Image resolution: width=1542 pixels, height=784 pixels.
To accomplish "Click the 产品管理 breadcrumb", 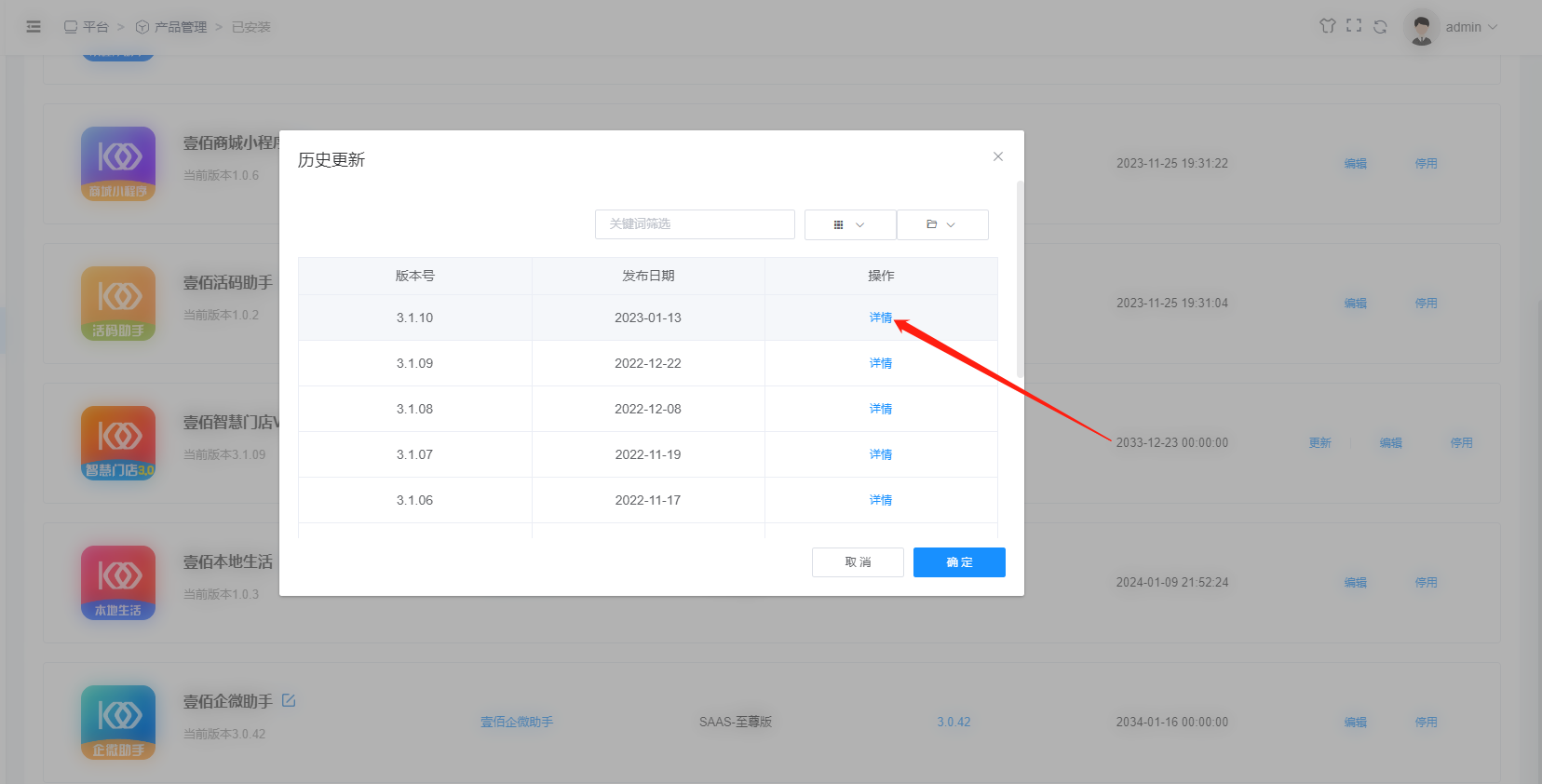I will point(171,27).
